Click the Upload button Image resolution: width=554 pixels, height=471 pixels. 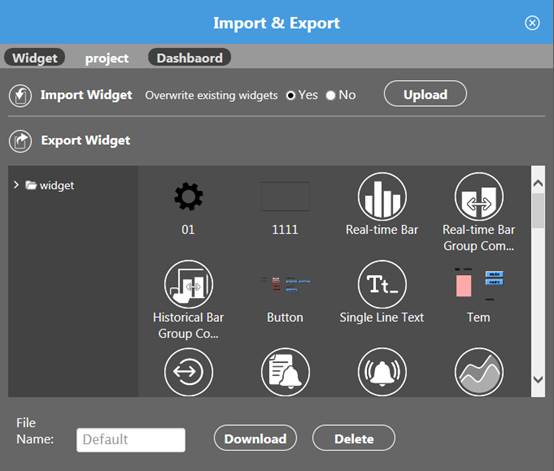click(x=425, y=94)
